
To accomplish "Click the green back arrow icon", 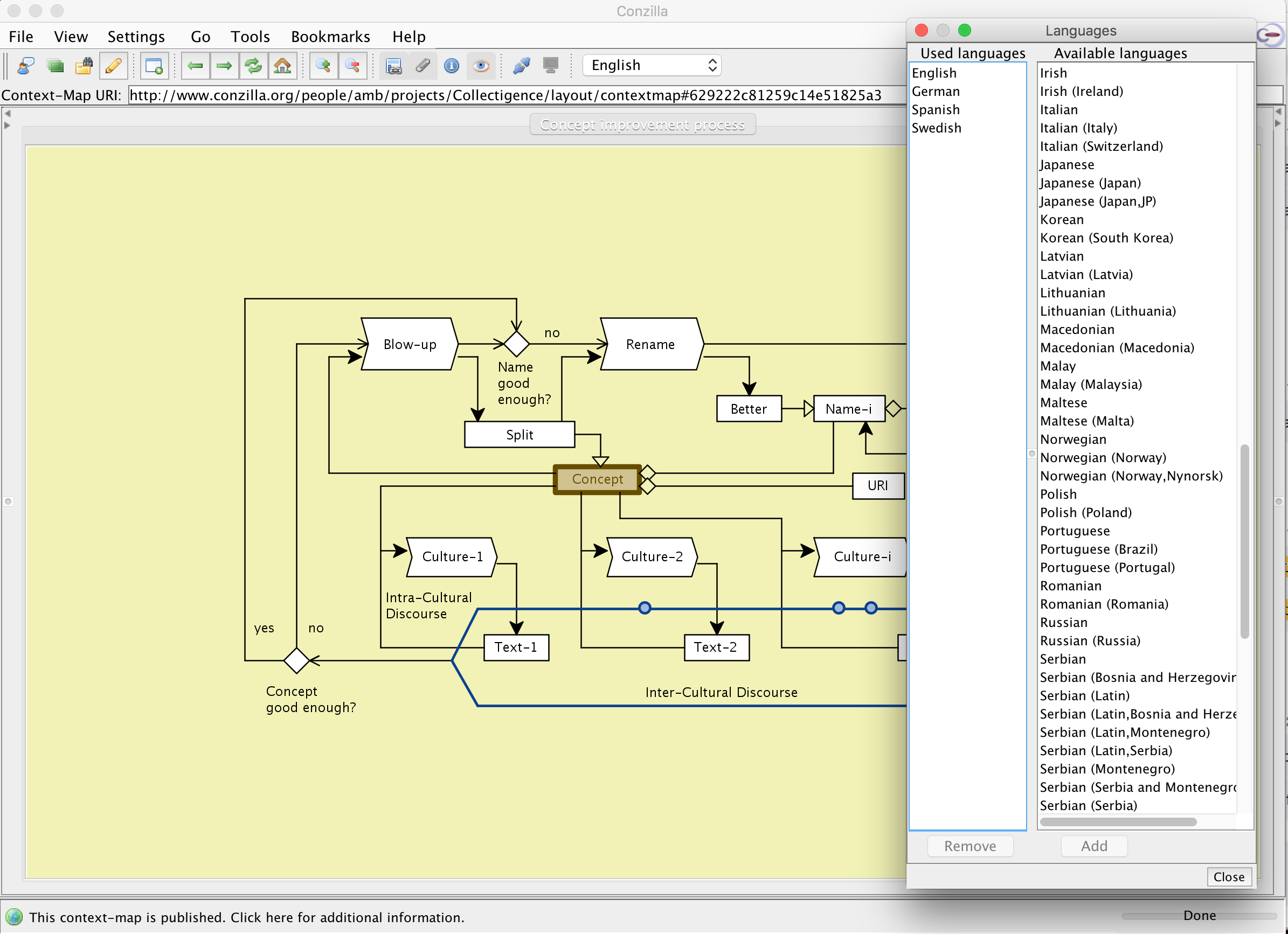I will pyautogui.click(x=196, y=66).
